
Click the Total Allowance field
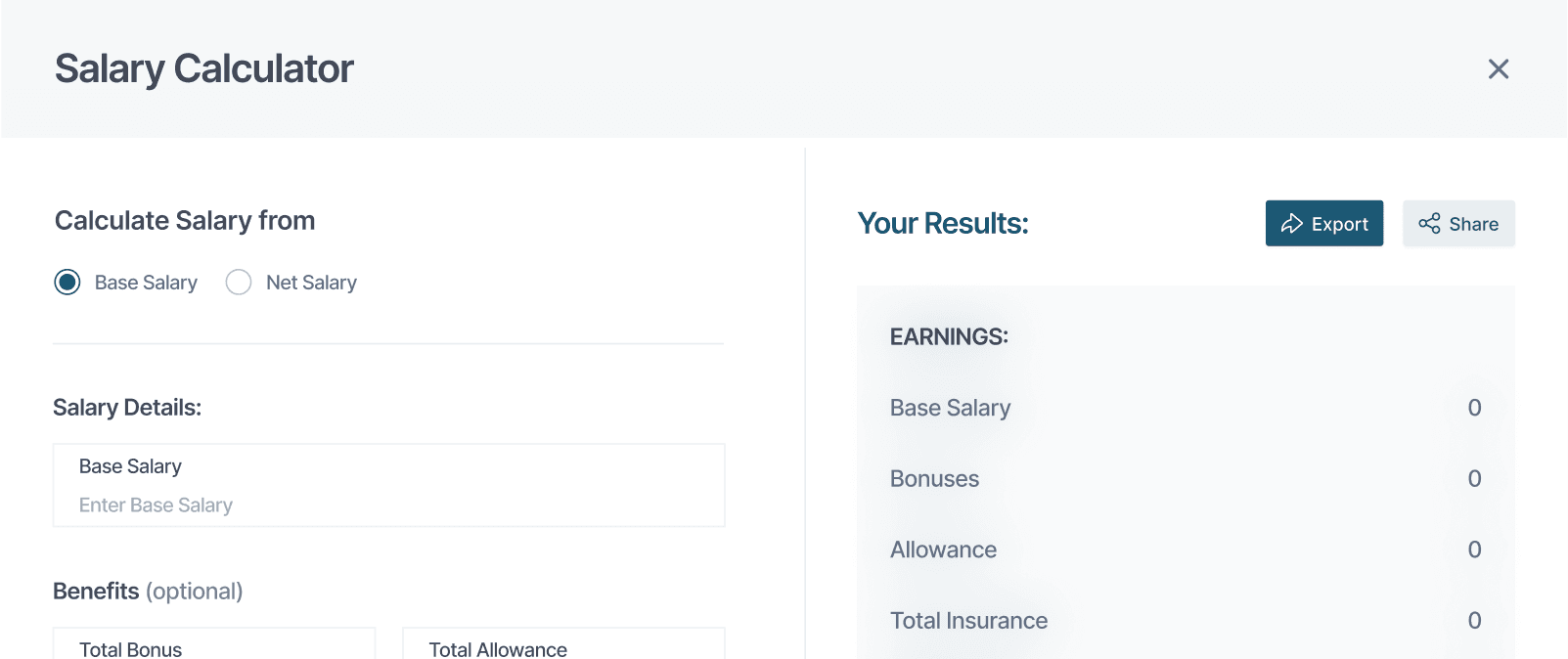pyautogui.click(x=562, y=647)
